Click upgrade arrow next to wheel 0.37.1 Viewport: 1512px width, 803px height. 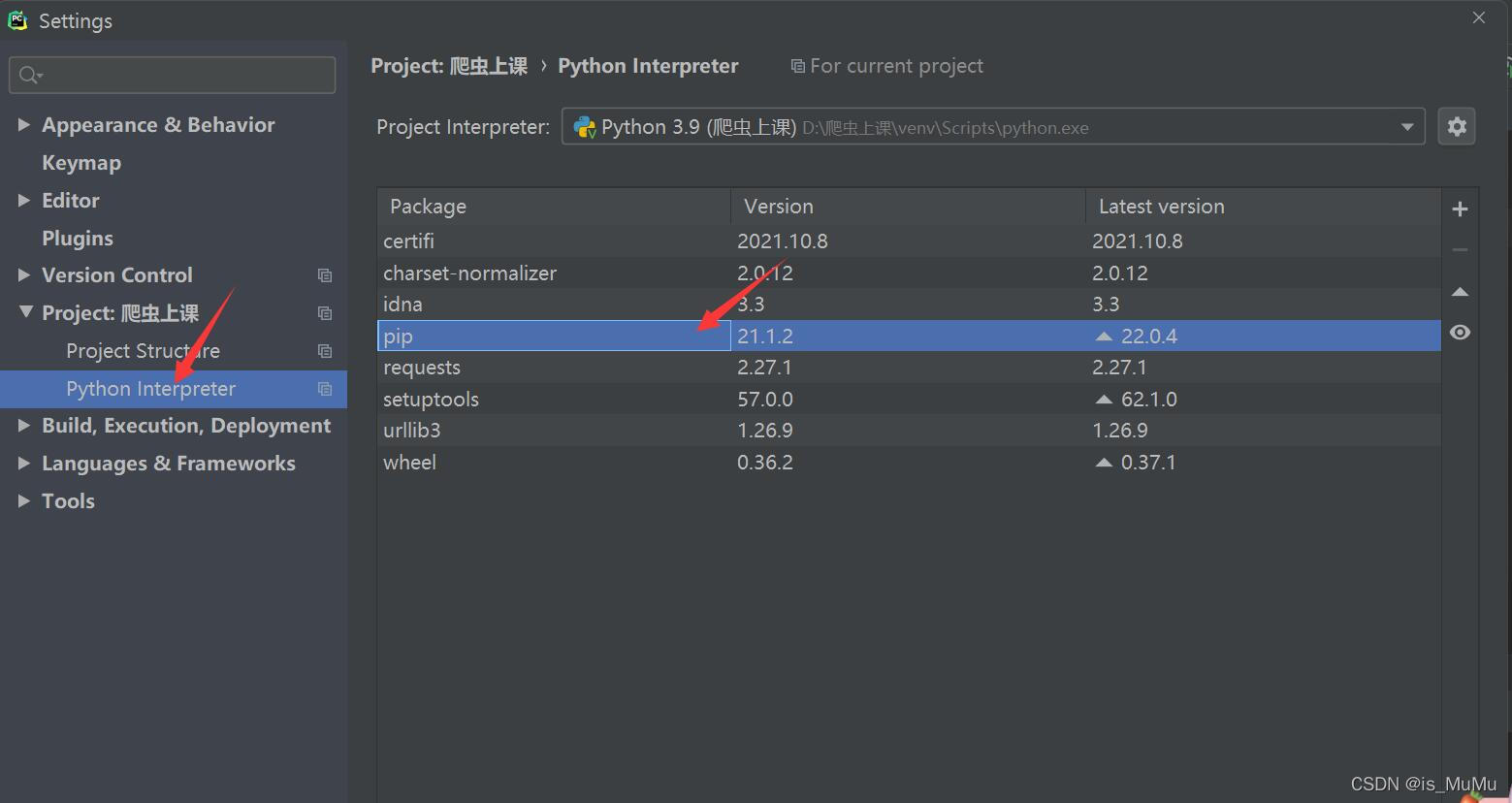click(x=1103, y=463)
